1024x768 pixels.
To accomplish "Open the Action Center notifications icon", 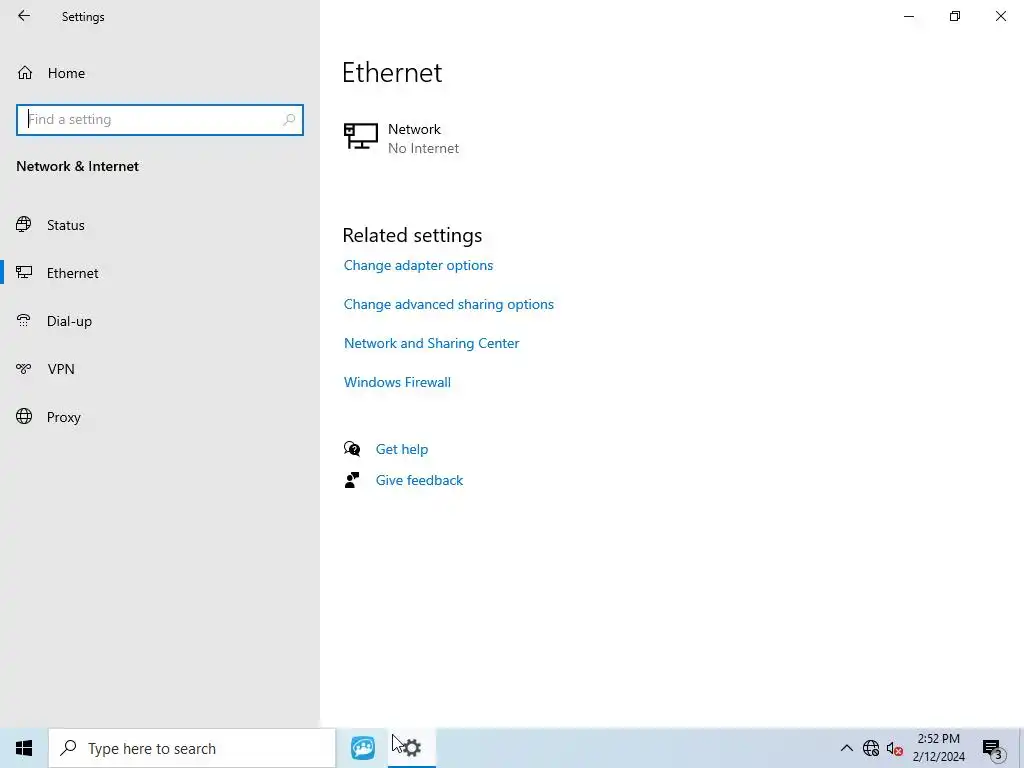I will coord(993,749).
